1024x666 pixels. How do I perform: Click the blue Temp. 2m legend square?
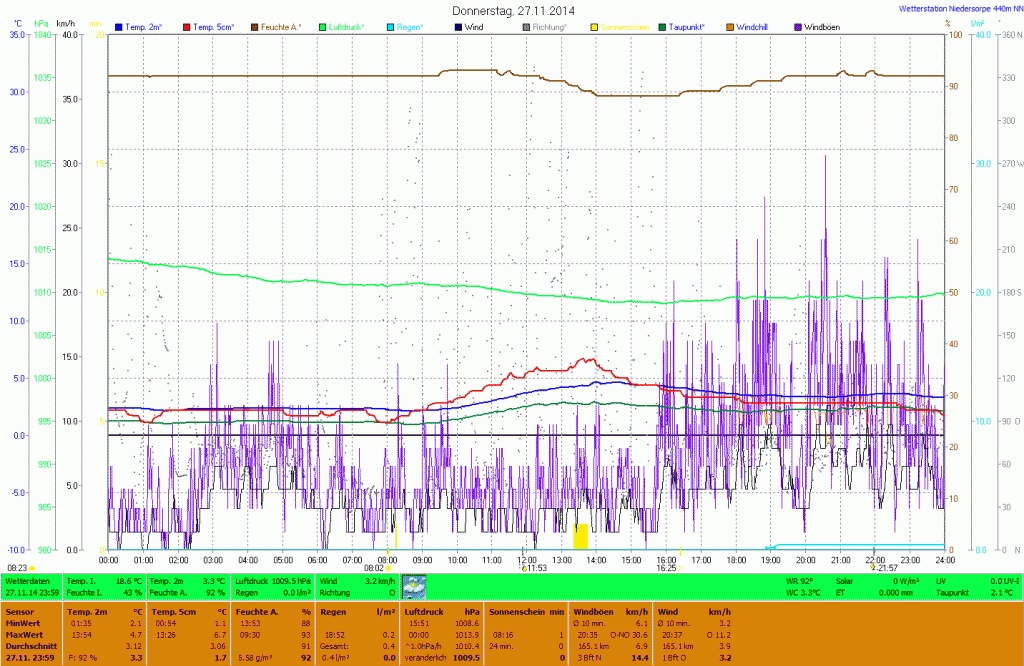coord(119,25)
